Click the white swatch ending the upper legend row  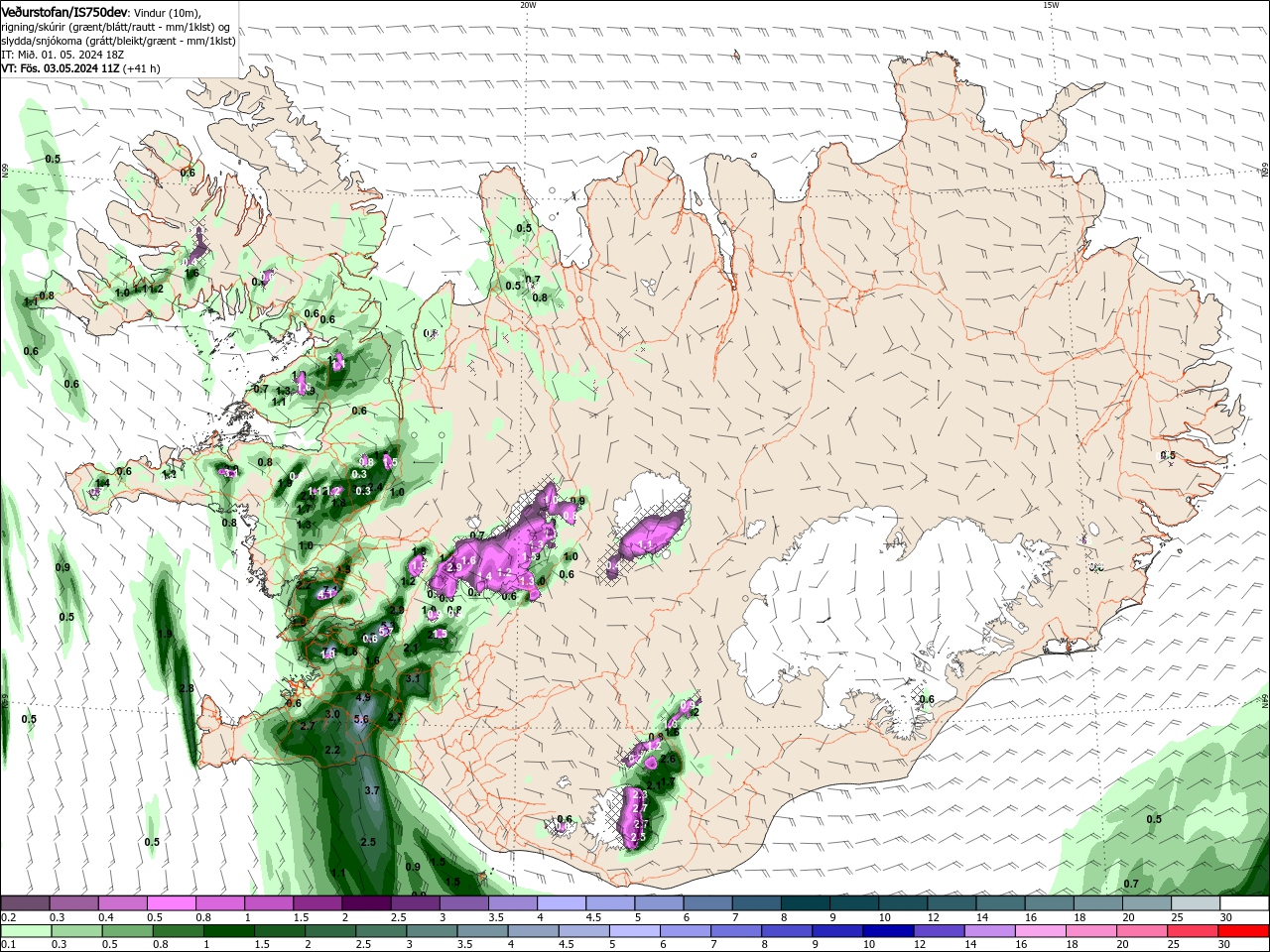pyautogui.click(x=1244, y=903)
